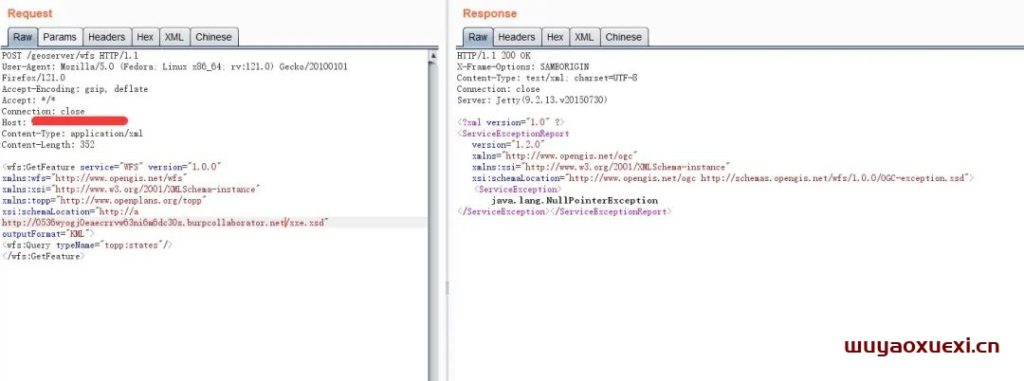This screenshot has height=381, width=1024.
Task: Click the java.lang.NullPointerException text
Action: pyautogui.click(x=575, y=200)
